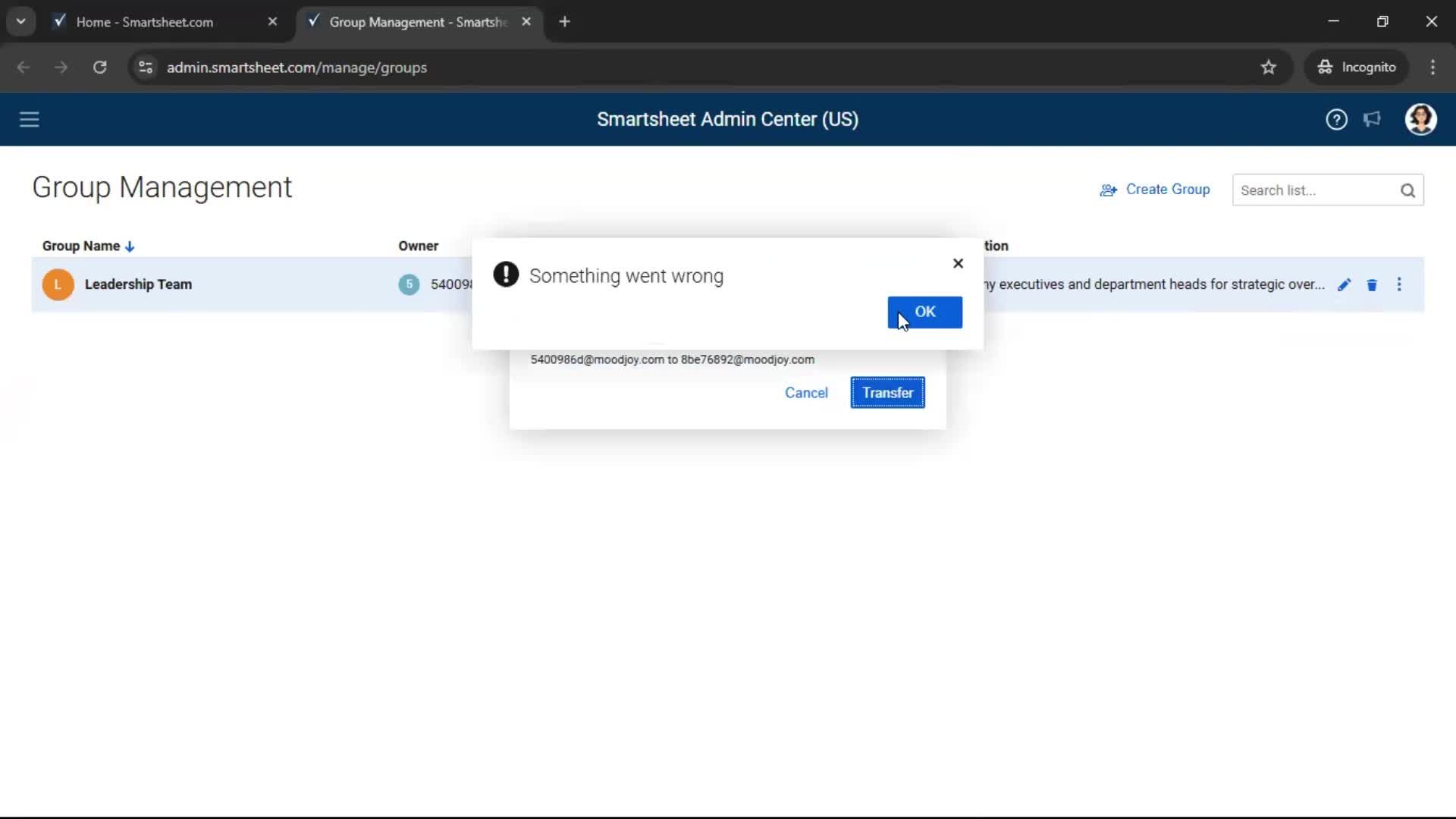Bookmark the page with the star icon

1269,67
